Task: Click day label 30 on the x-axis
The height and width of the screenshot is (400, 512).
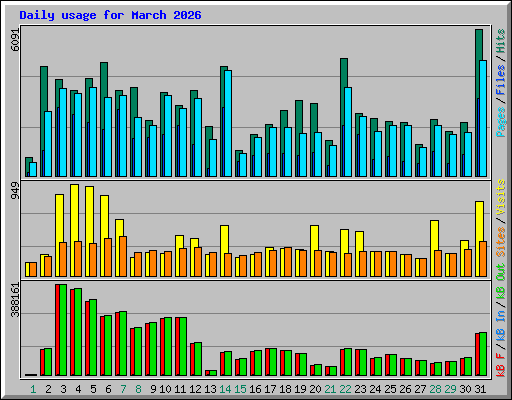Action: (465, 389)
